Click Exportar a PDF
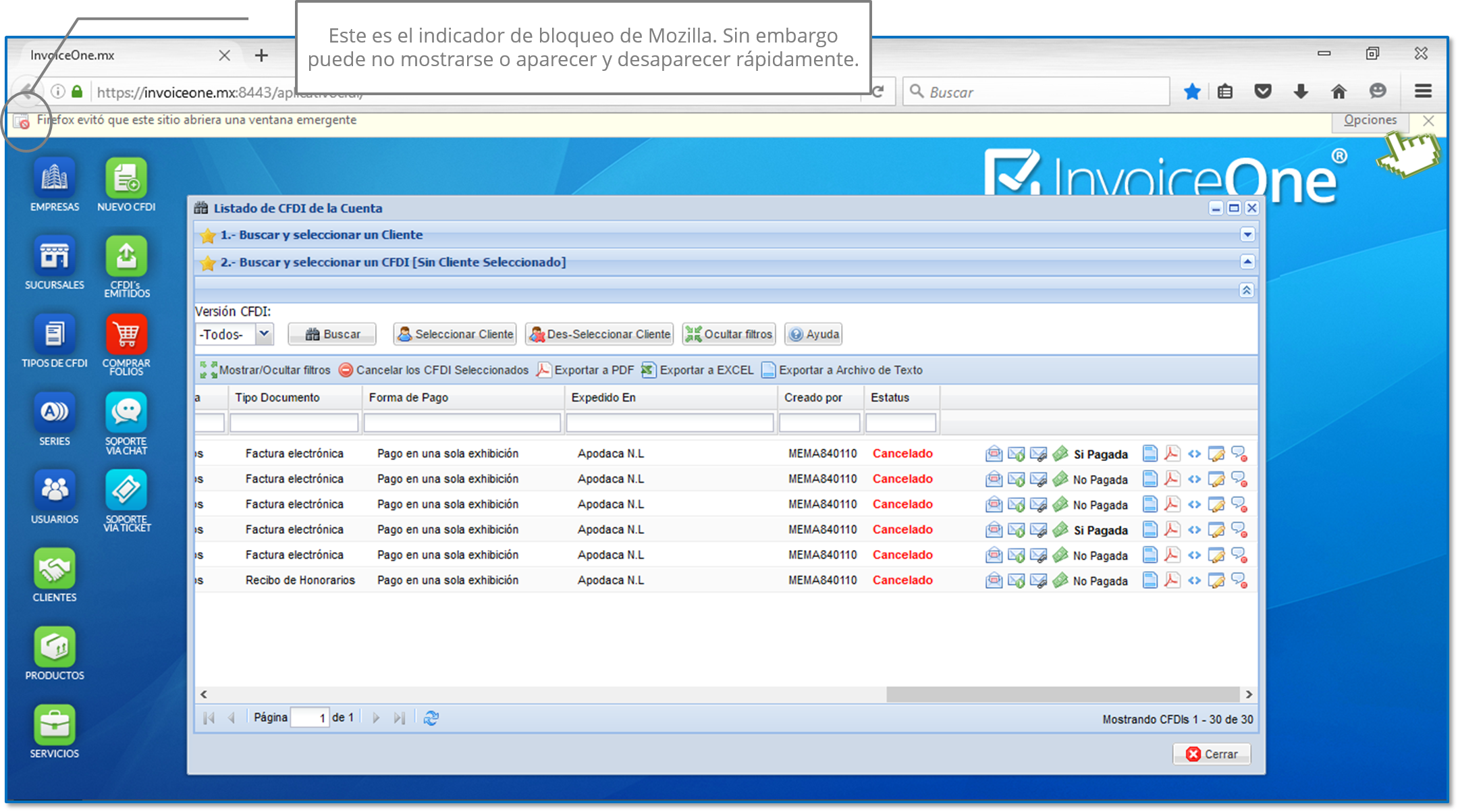Viewport: 1458px width, 812px height. 585,370
